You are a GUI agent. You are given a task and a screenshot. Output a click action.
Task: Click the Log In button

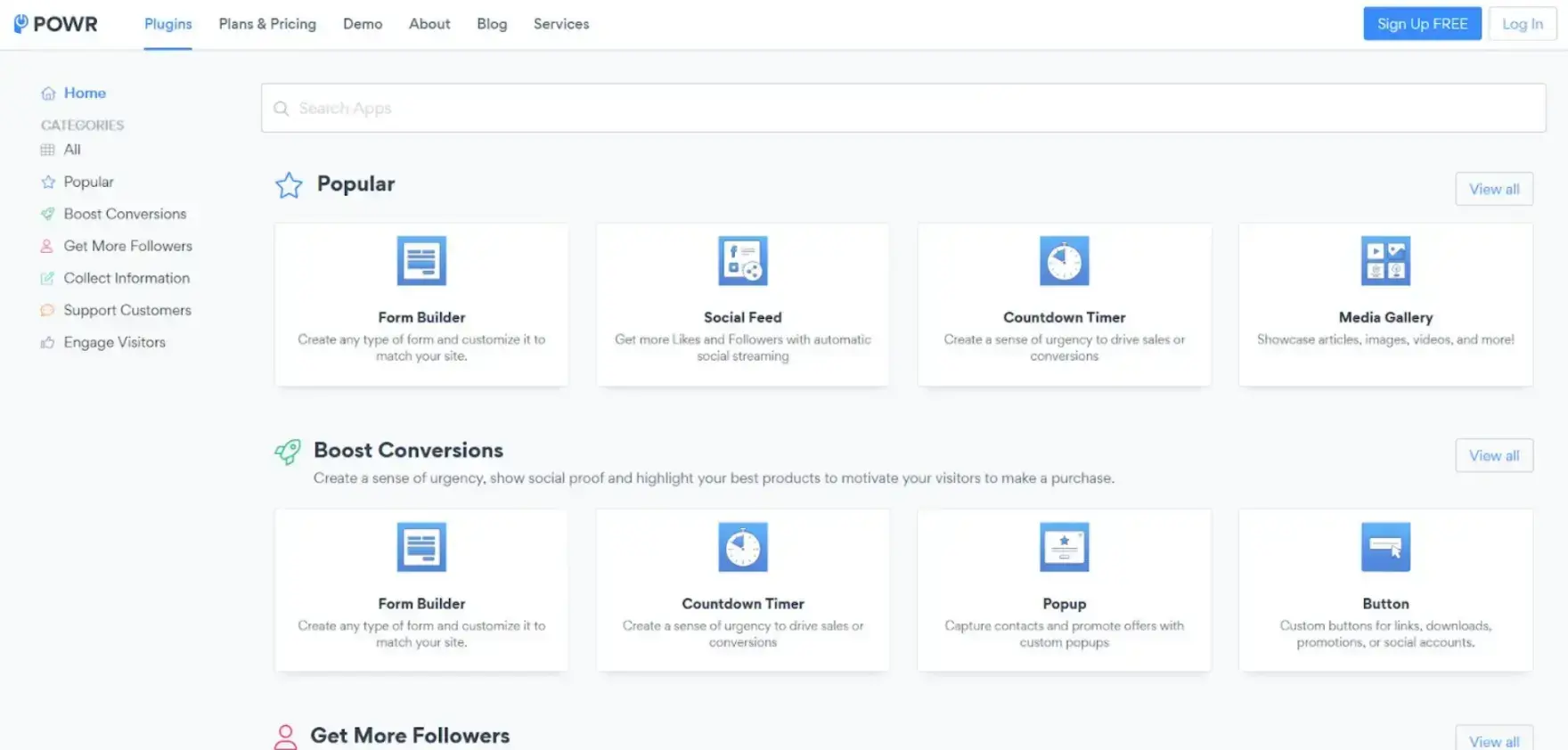coord(1523,24)
